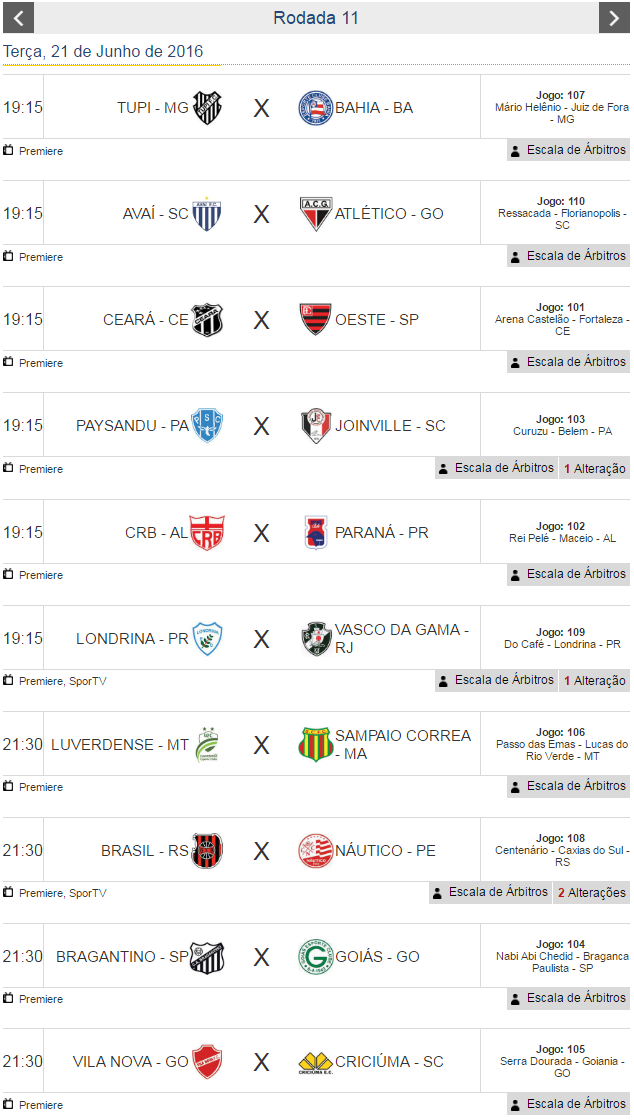Click the Atlético - GO team crest

coord(315,214)
